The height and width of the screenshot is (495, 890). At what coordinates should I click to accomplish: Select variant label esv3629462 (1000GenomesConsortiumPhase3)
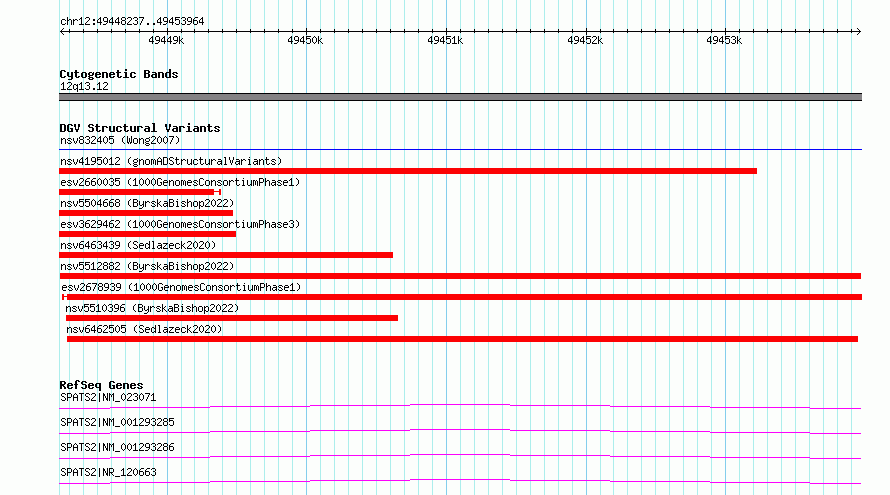(180, 224)
